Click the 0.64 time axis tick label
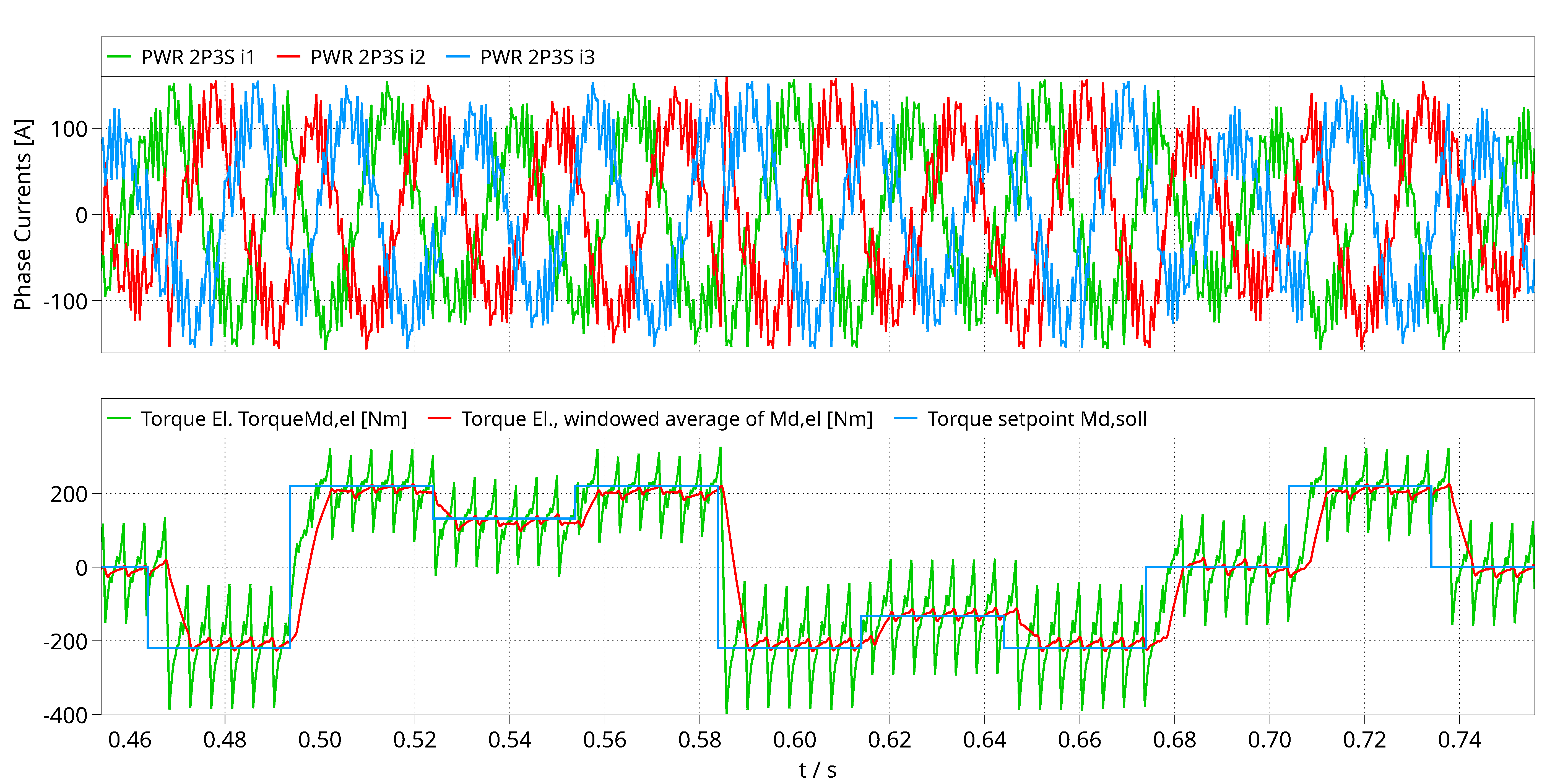Image resolution: width=1568 pixels, height=784 pixels. click(x=984, y=740)
